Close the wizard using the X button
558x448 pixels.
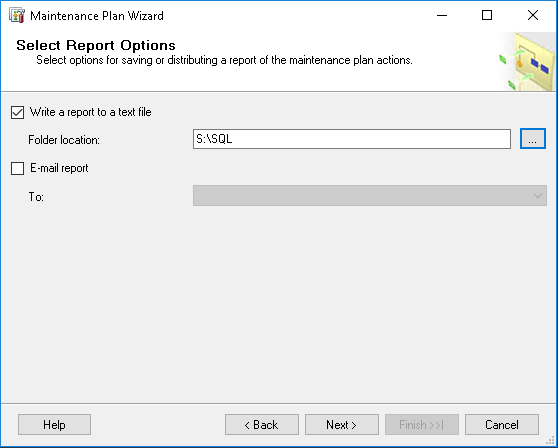[x=533, y=15]
